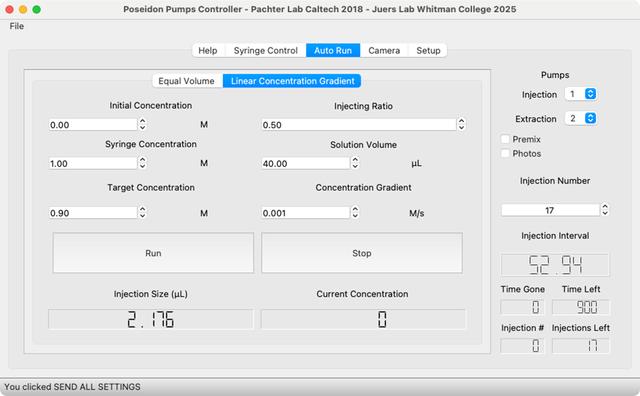Open the Syringe Control tab
Viewport: 640px width, 396px height.
point(266,51)
